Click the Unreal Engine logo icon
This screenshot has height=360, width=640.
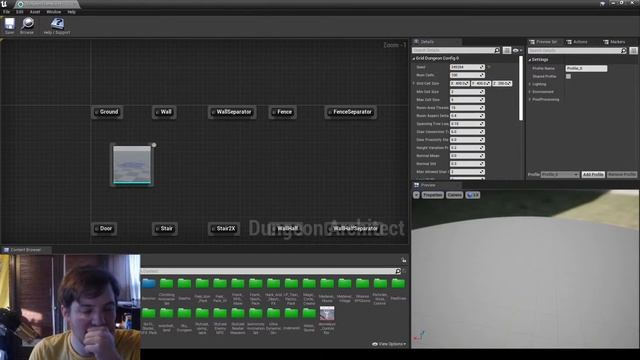(4, 4)
